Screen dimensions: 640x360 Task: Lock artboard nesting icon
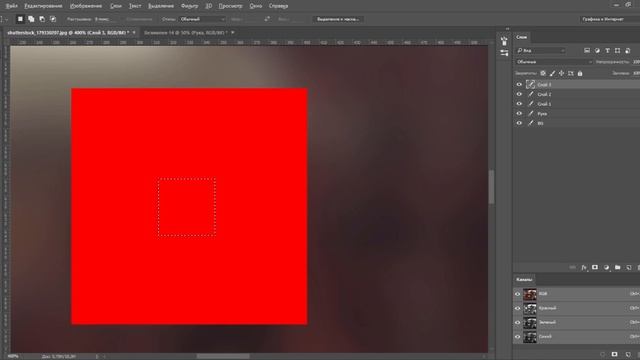coord(571,73)
